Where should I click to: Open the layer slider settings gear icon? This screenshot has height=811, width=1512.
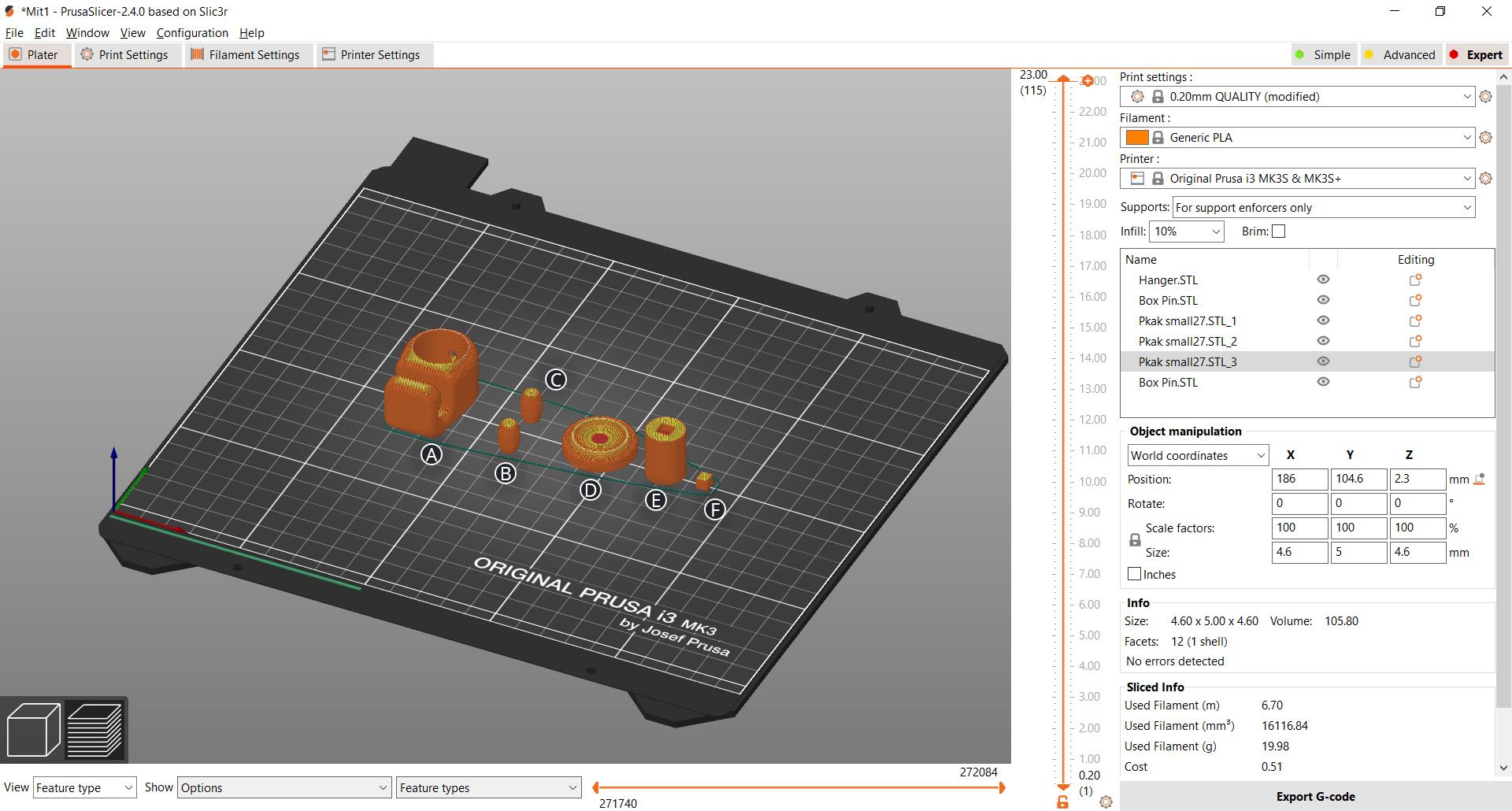(1106, 802)
